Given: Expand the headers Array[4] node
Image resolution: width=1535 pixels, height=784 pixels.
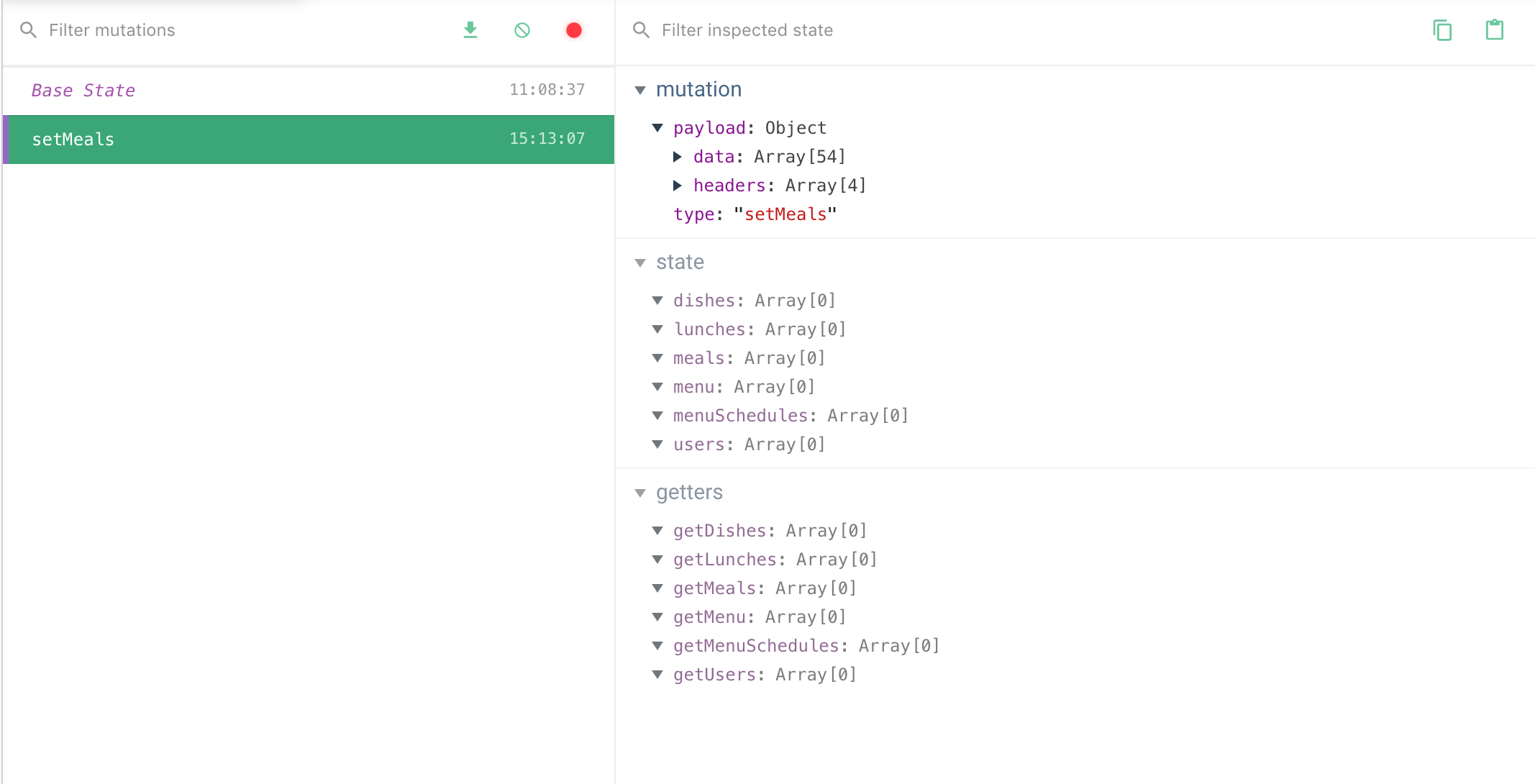Looking at the screenshot, I should [x=677, y=186].
